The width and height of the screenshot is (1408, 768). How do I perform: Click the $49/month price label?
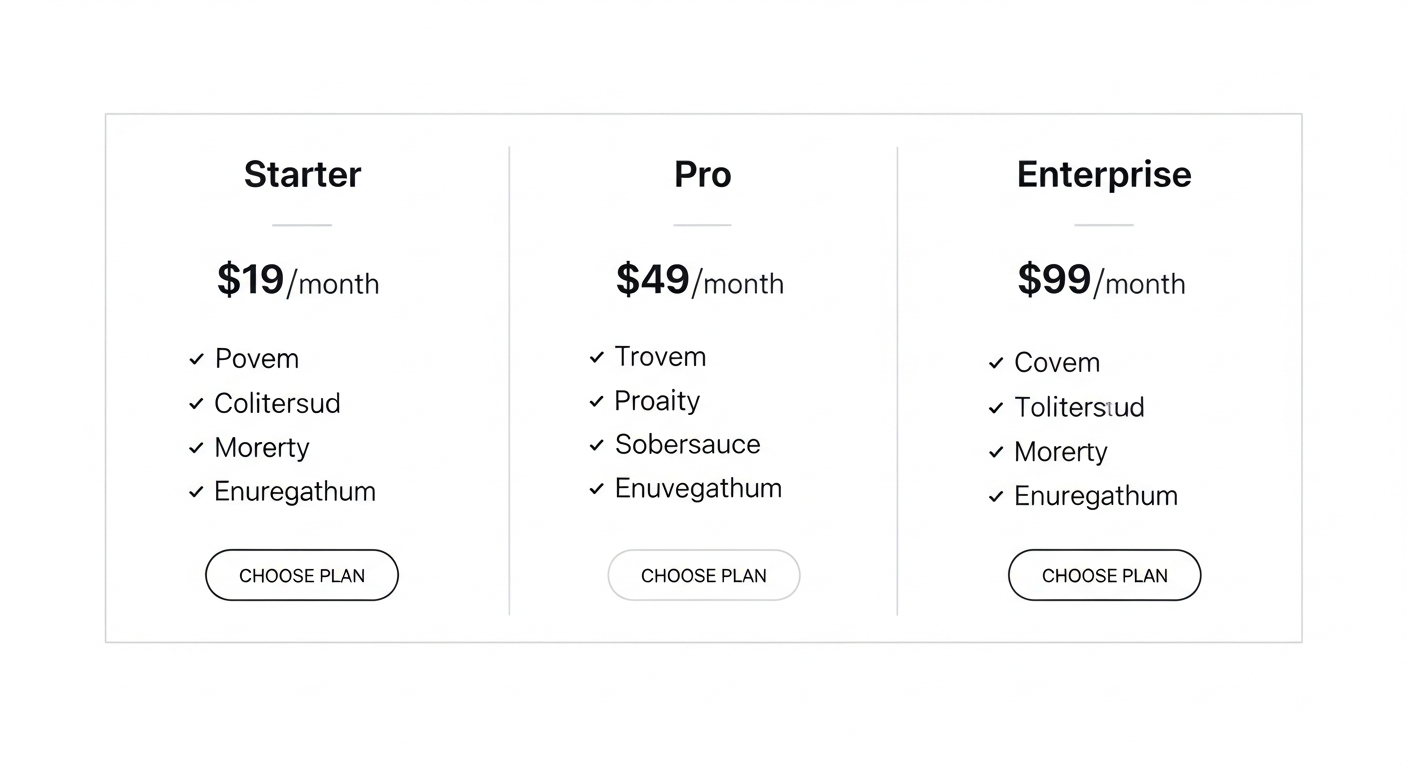pos(699,281)
